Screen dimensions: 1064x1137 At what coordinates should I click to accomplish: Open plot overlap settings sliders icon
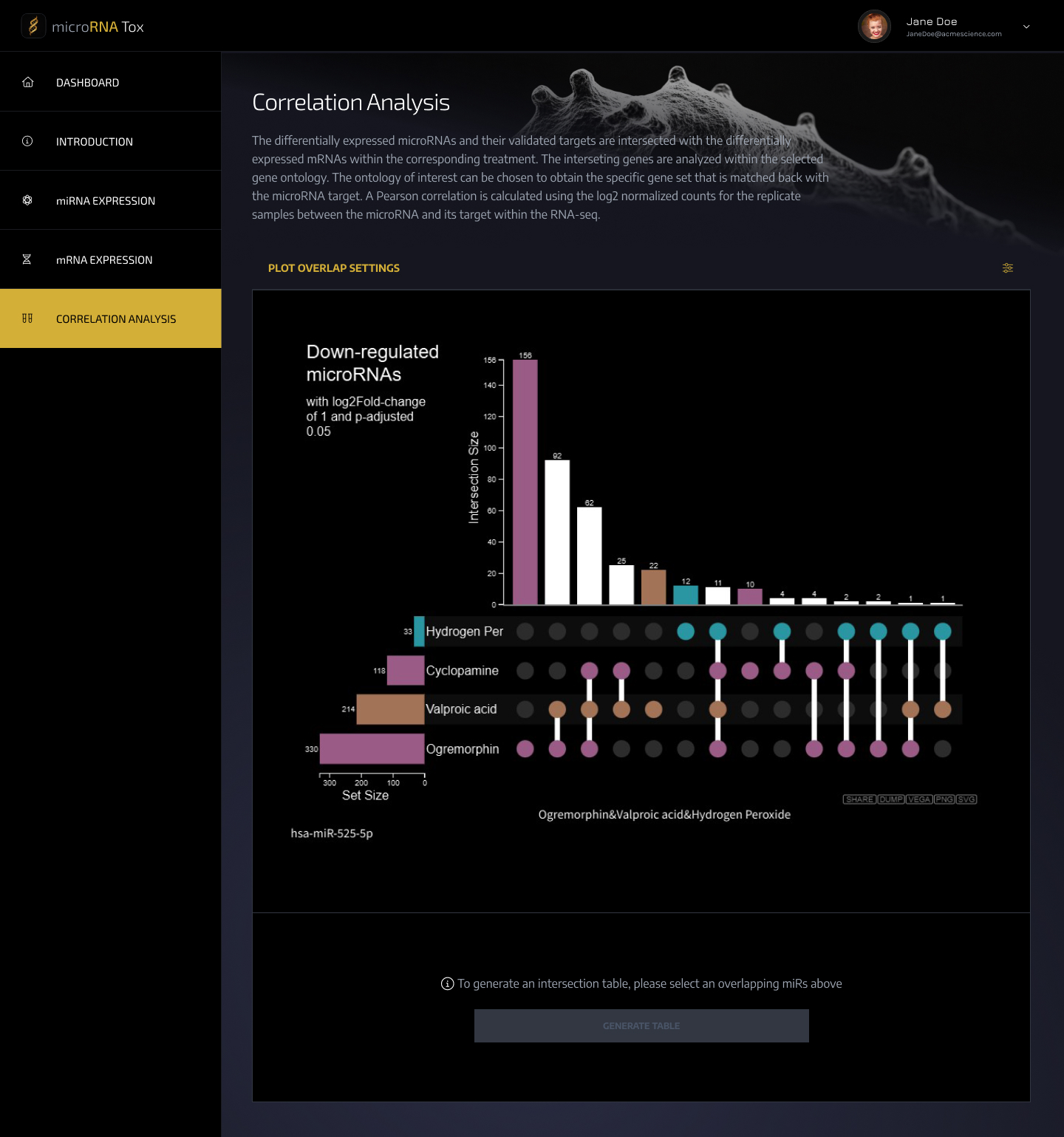click(1007, 268)
